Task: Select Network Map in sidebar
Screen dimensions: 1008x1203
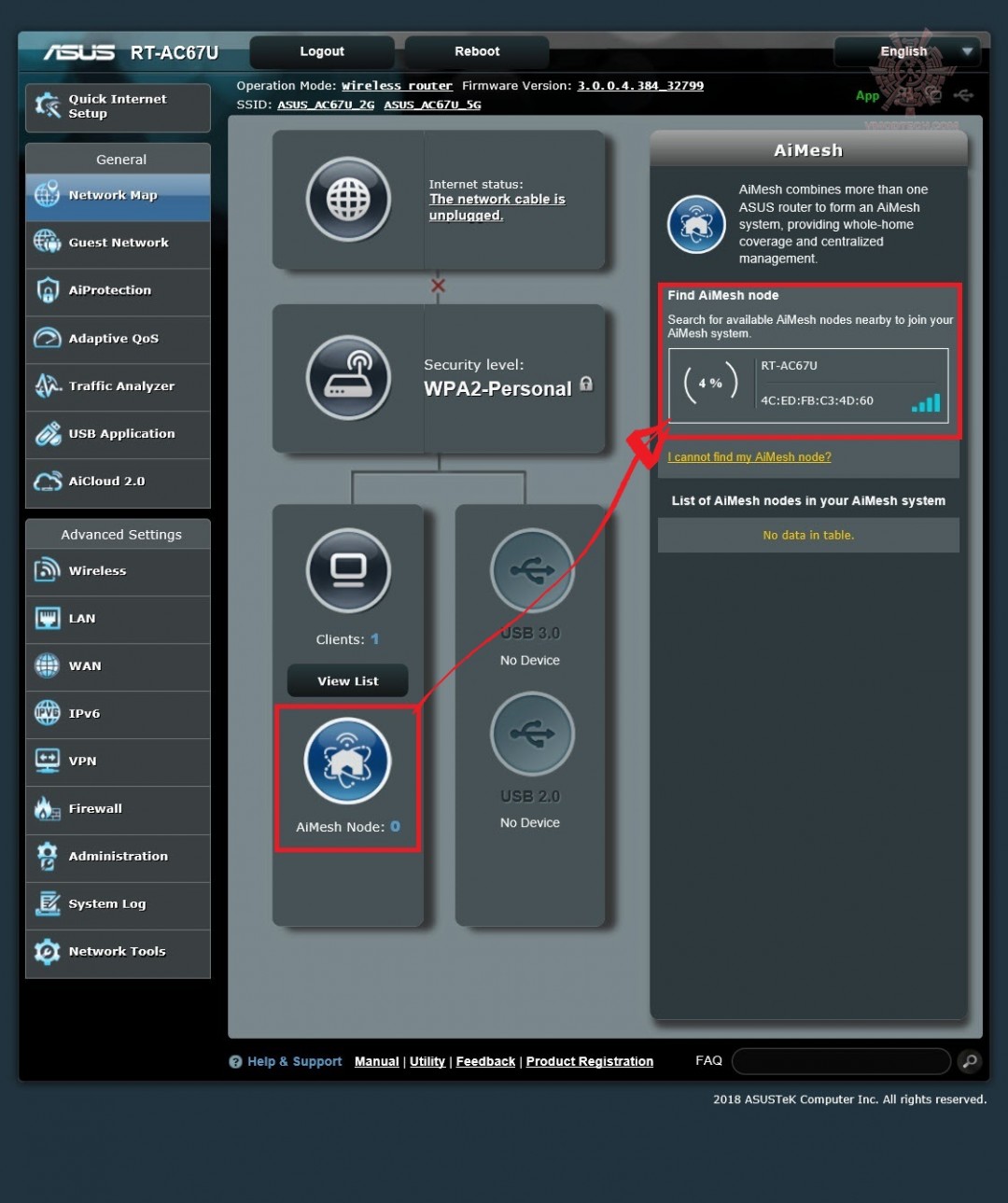Action: tap(118, 196)
